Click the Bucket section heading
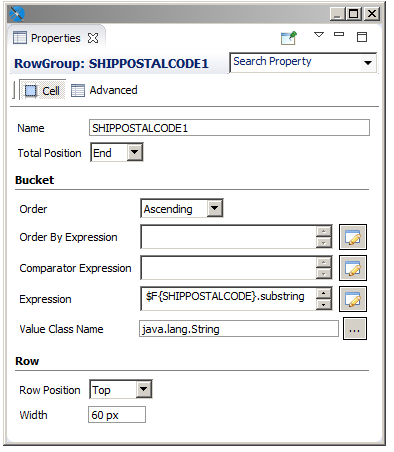This screenshot has height=452, width=394. click(x=35, y=180)
